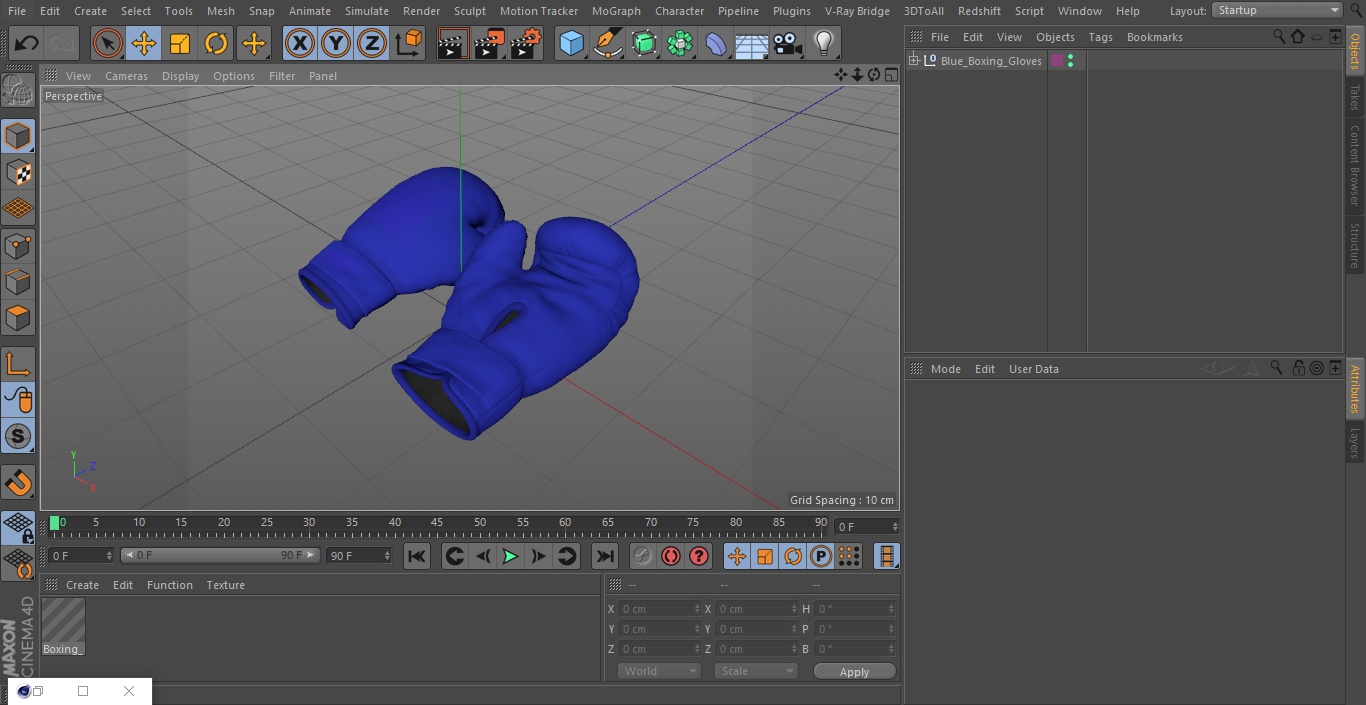Open Attributes User Data menu
This screenshot has width=1366, height=705.
pos(1033,369)
